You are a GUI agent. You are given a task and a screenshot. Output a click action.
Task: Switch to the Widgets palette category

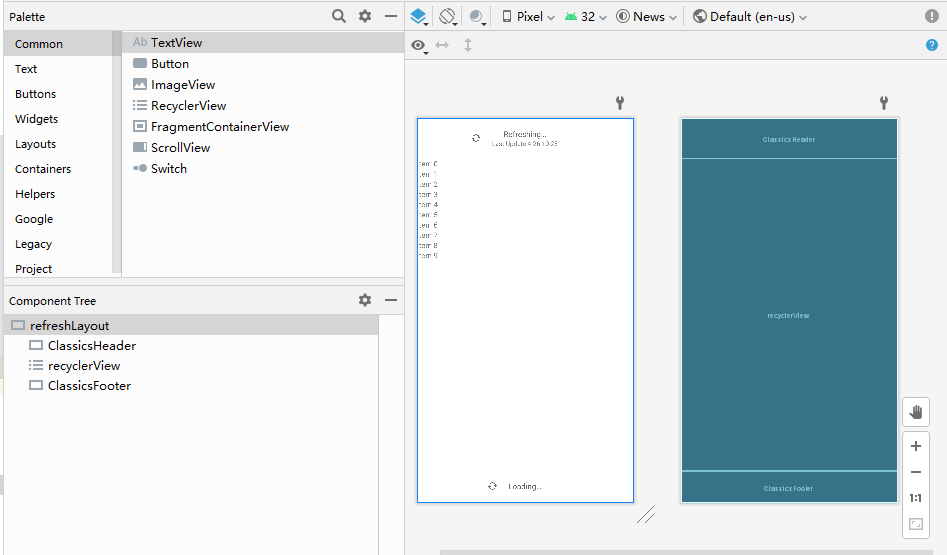tap(36, 119)
